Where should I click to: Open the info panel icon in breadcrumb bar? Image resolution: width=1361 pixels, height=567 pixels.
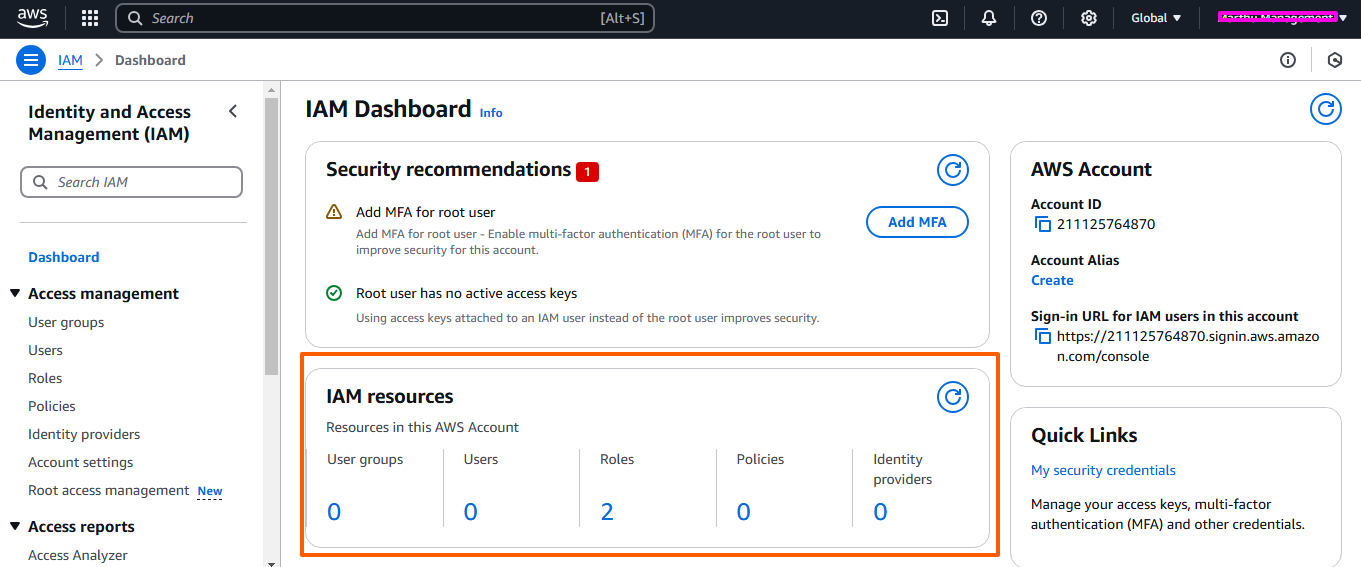[x=1288, y=60]
